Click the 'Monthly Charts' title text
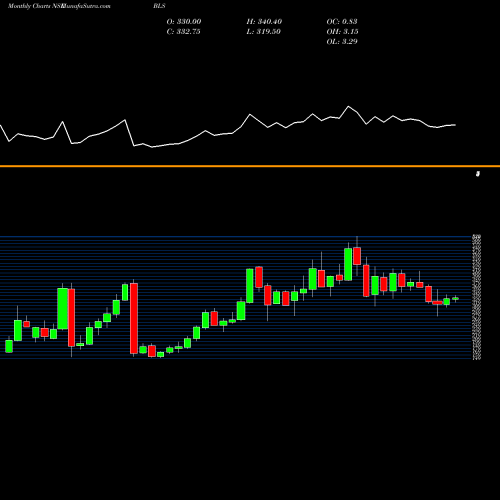The image size is (500, 500). pos(29,6)
